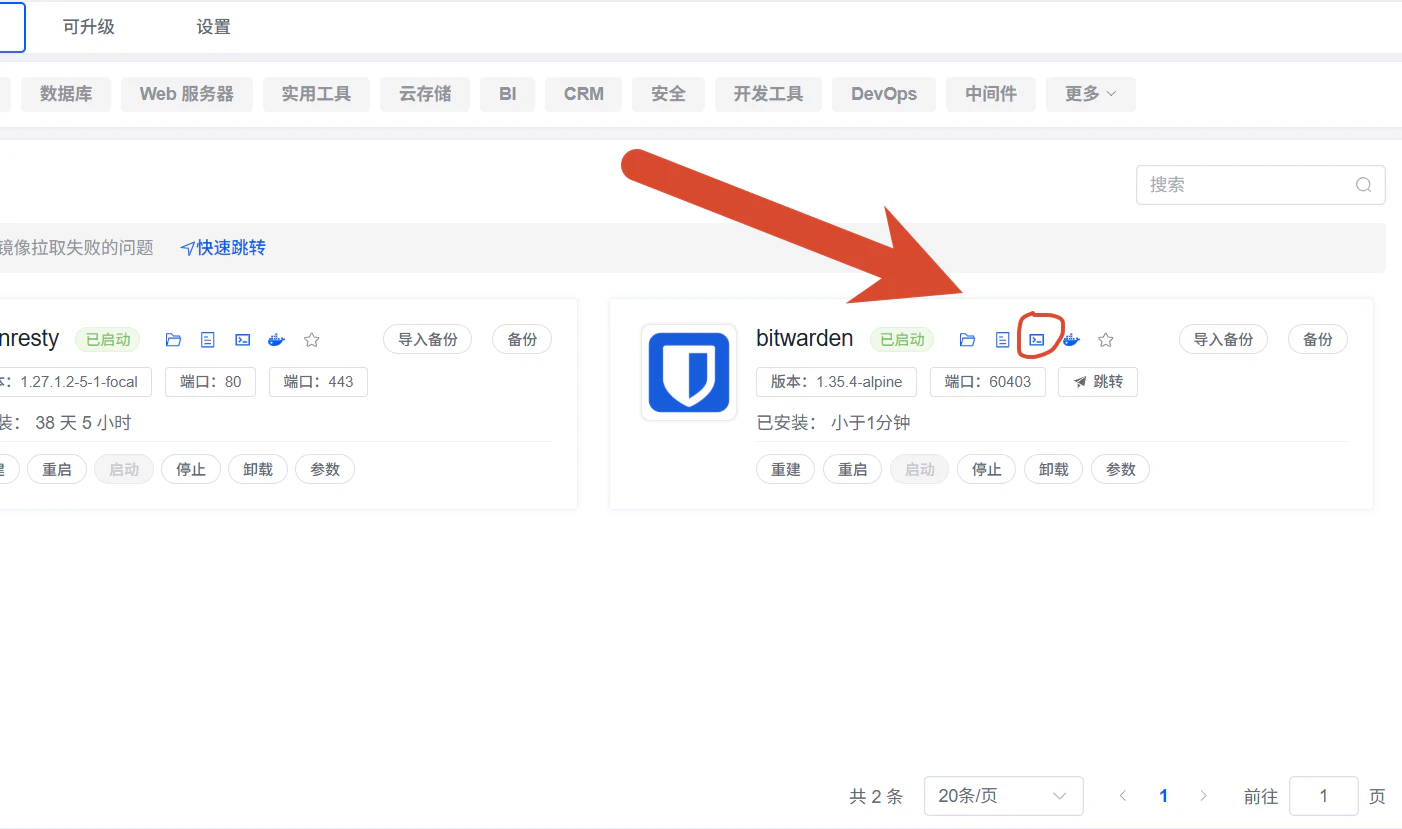Open the 20条/页 page size dropdown
Image resolution: width=1402 pixels, height=829 pixels.
click(1003, 796)
